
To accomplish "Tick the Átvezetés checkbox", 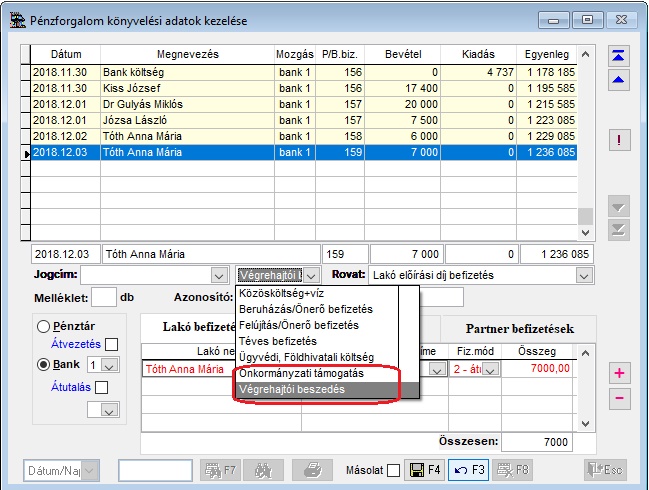I will point(111,345).
